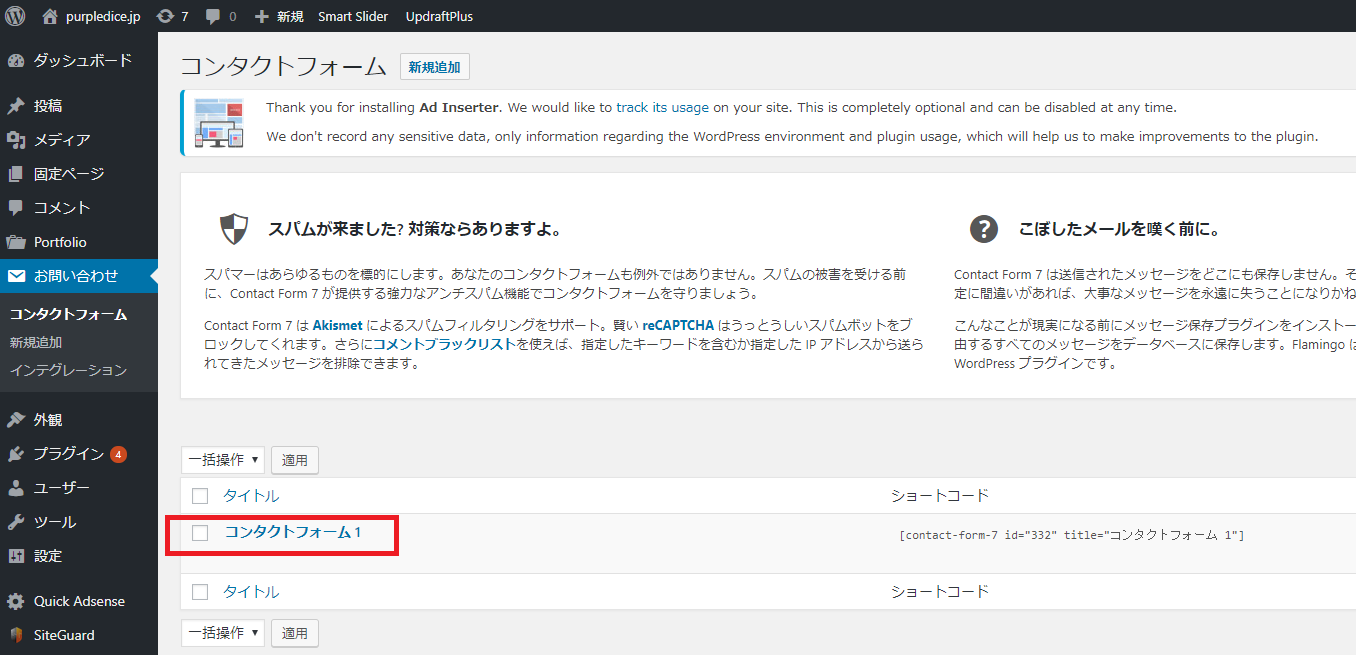
Task: Go to purpledice.jp site name
Action: pos(104,16)
